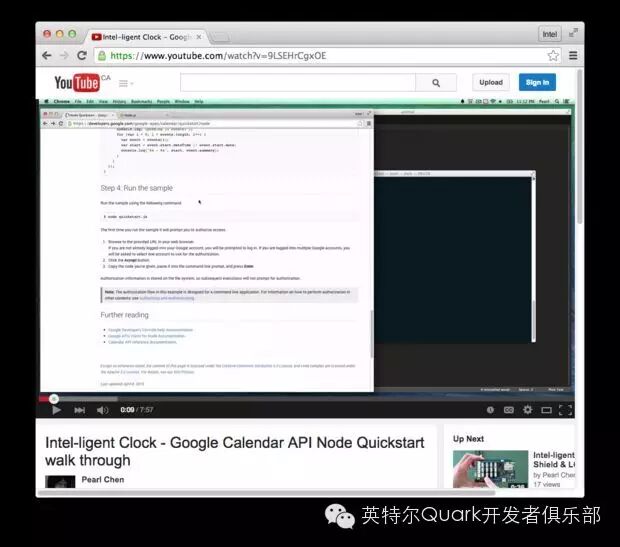Click the video progress bar scrubber
This screenshot has width=620, height=547.
pyautogui.click(x=54, y=399)
